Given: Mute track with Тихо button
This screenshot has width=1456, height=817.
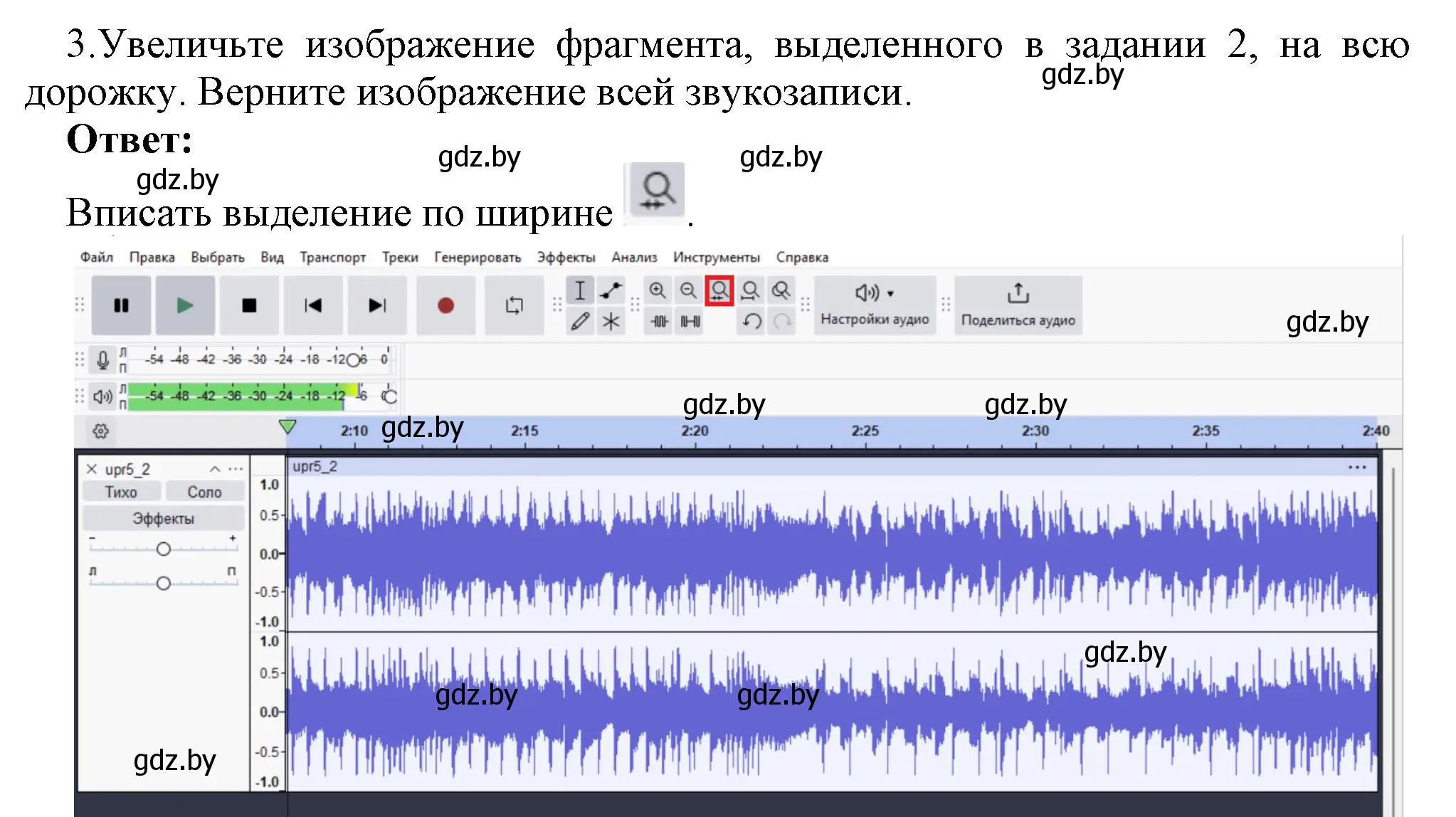Looking at the screenshot, I should [x=121, y=492].
